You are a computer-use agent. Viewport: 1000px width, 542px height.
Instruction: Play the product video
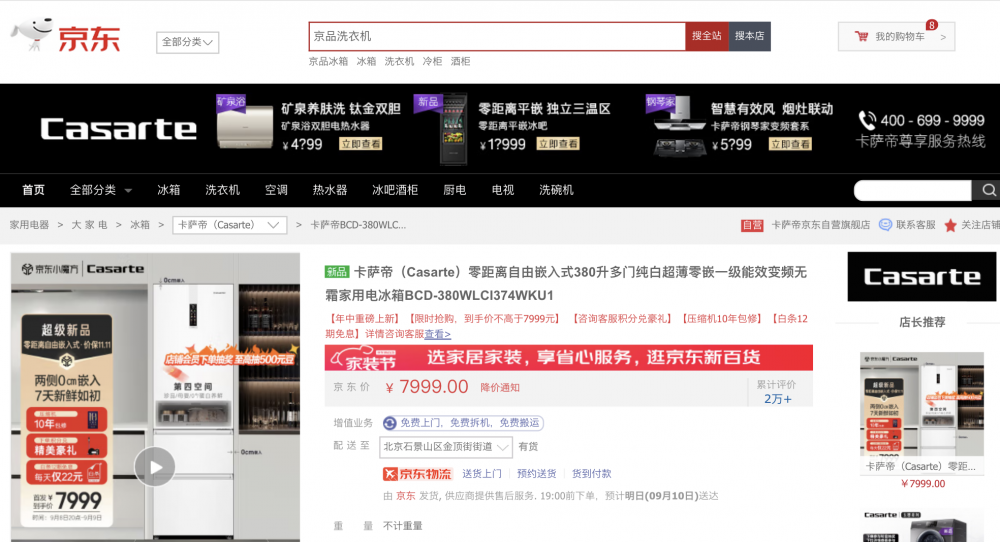pyautogui.click(x=155, y=466)
